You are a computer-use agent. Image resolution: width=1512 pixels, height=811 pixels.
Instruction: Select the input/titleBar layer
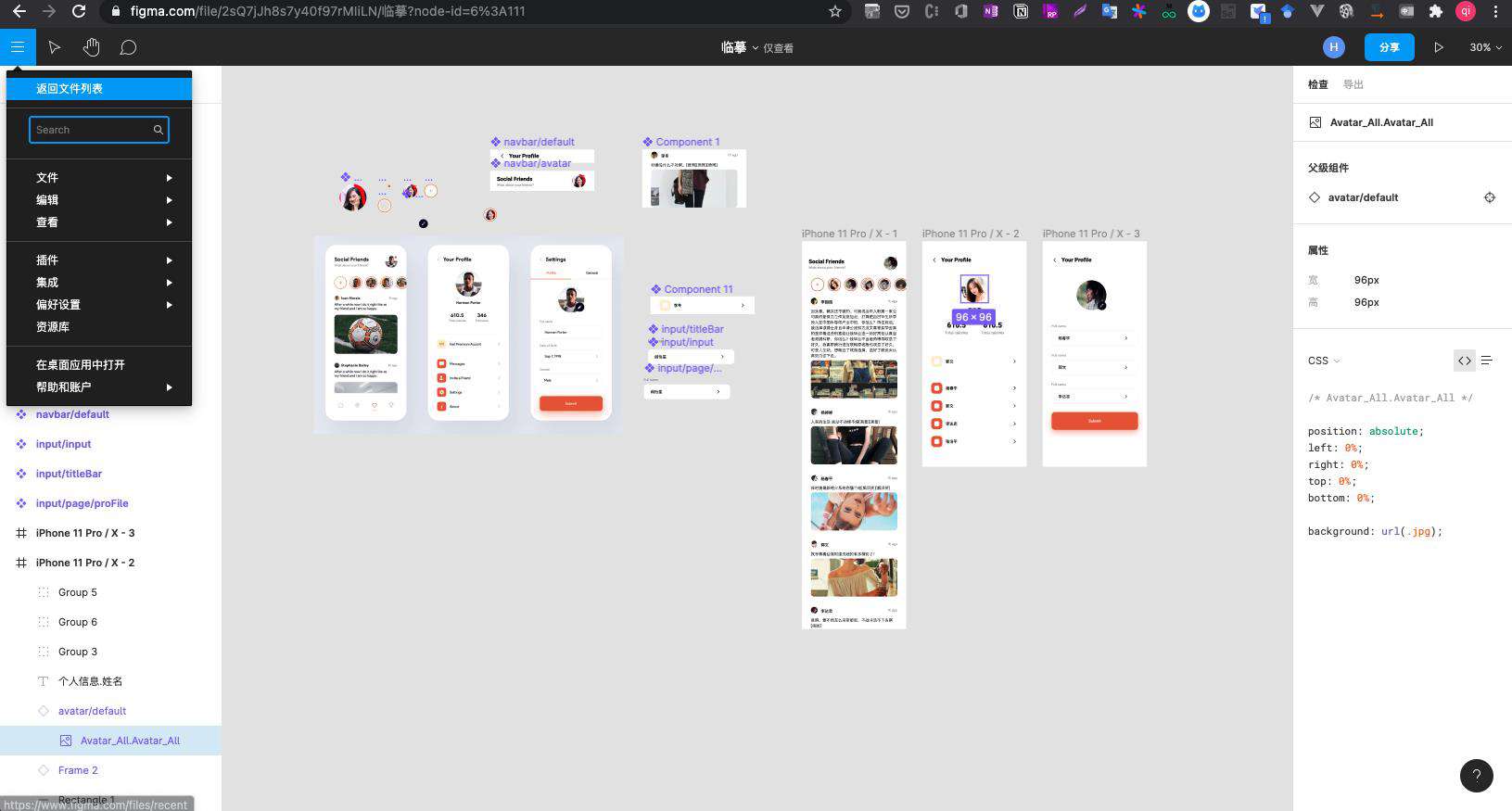tap(69, 474)
